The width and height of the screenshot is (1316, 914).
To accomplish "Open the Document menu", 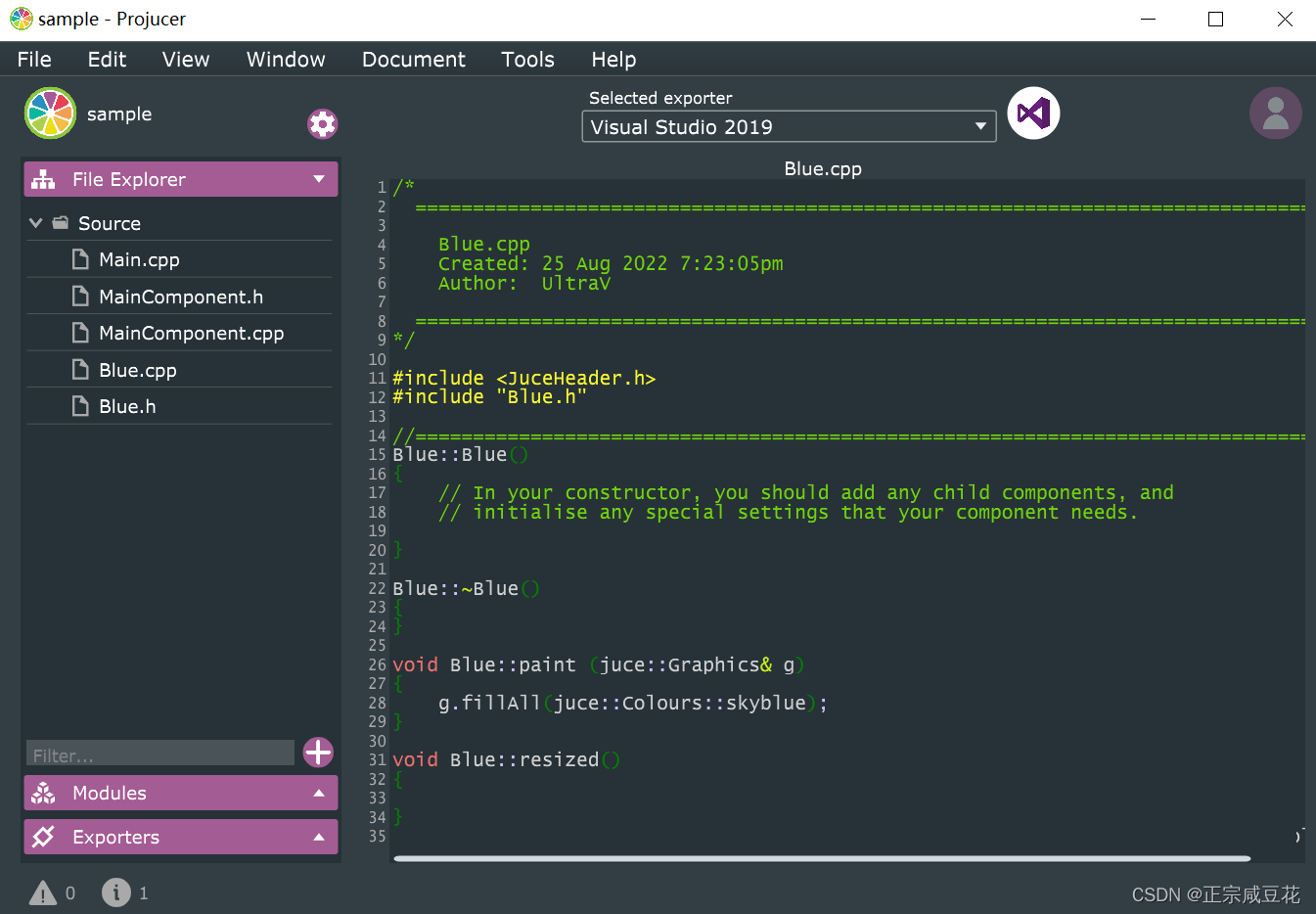I will [413, 59].
